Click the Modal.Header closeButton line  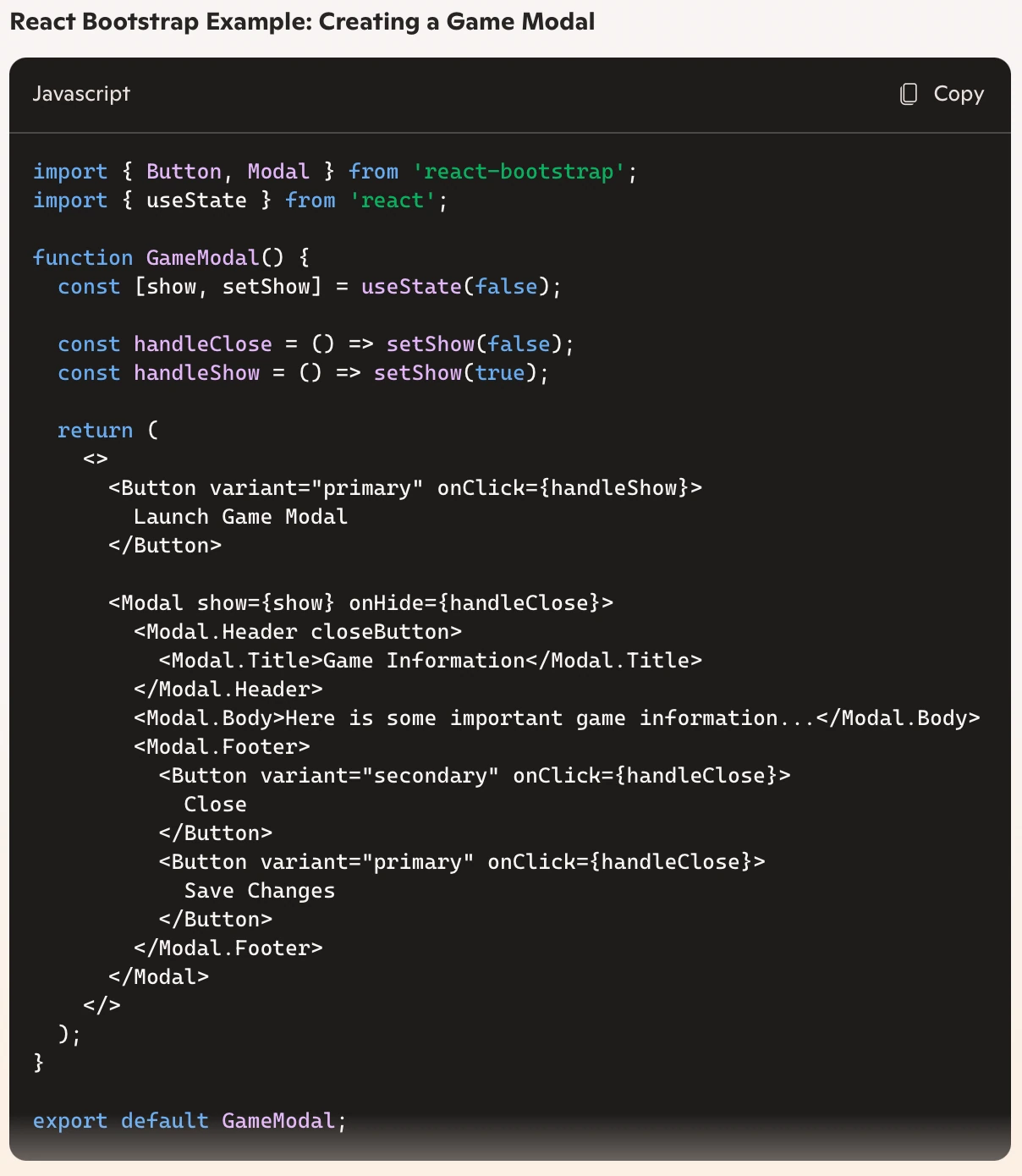[298, 632]
